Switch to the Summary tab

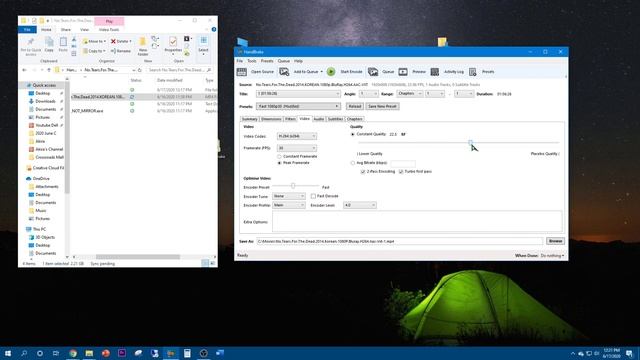[249, 119]
